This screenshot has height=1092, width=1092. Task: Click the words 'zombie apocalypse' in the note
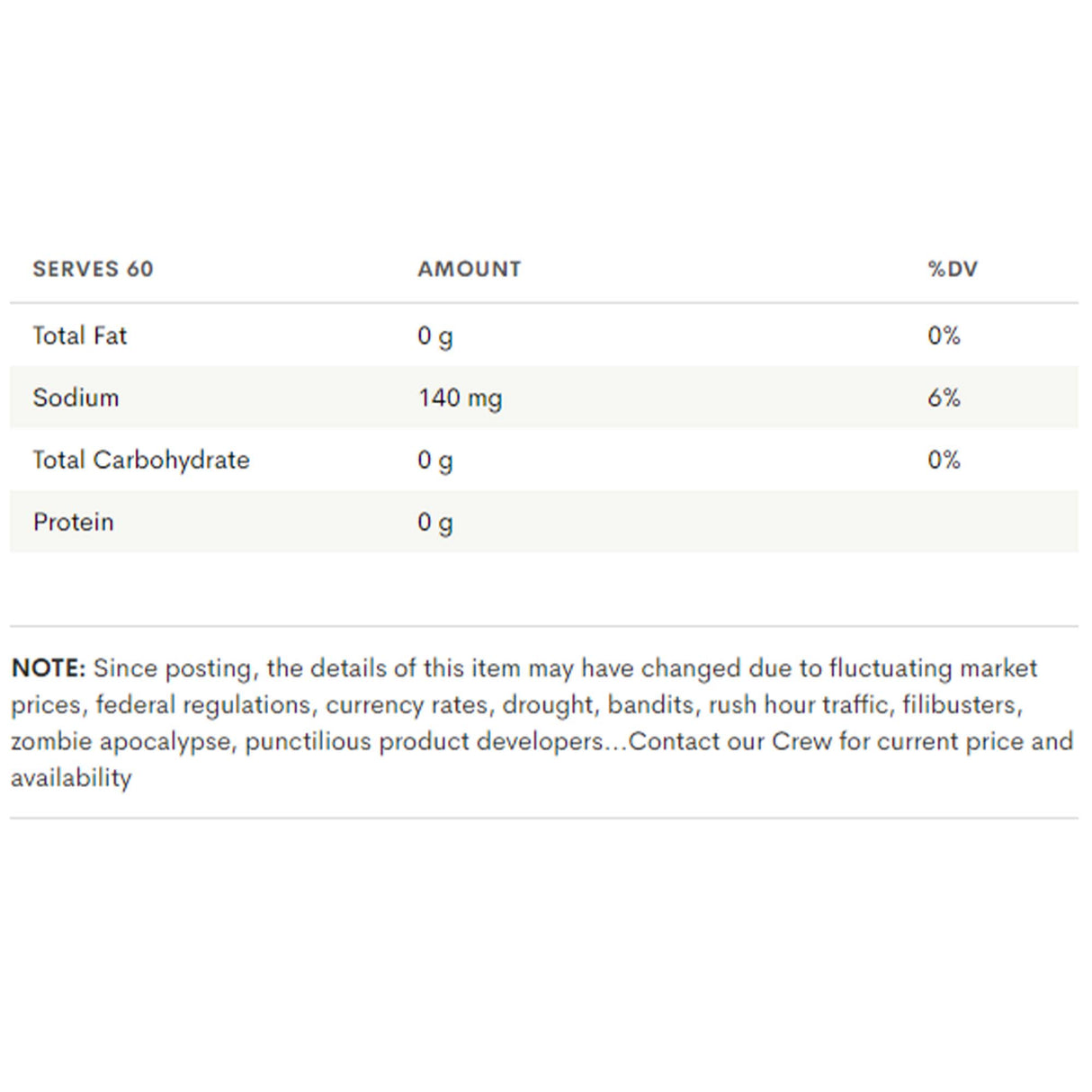121,741
